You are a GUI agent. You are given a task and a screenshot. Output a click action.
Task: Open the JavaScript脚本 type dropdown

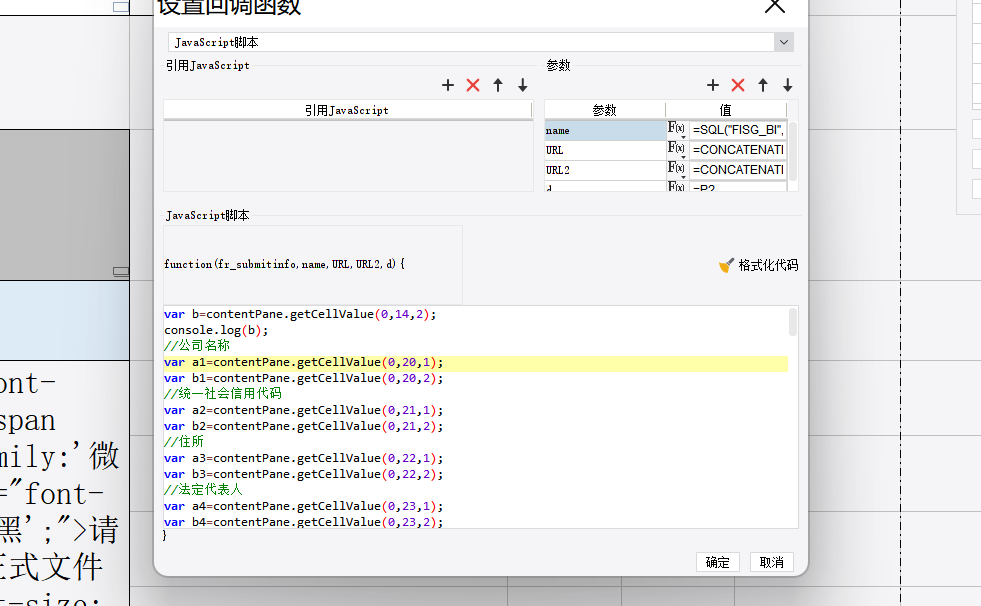pyautogui.click(x=783, y=42)
